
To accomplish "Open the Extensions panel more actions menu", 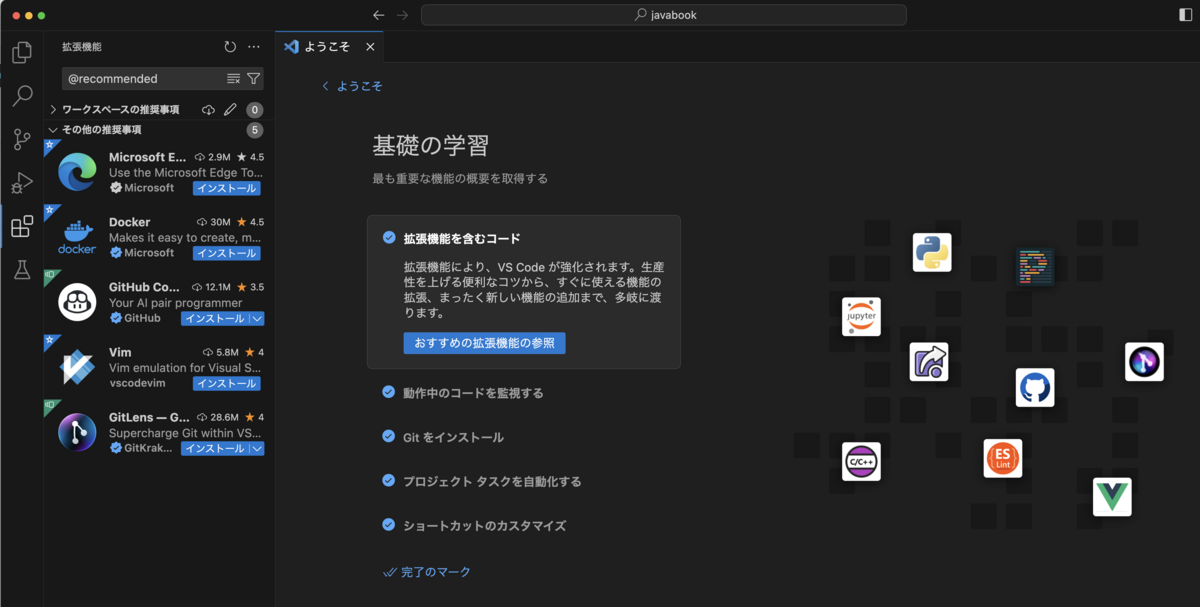I will (x=253, y=46).
